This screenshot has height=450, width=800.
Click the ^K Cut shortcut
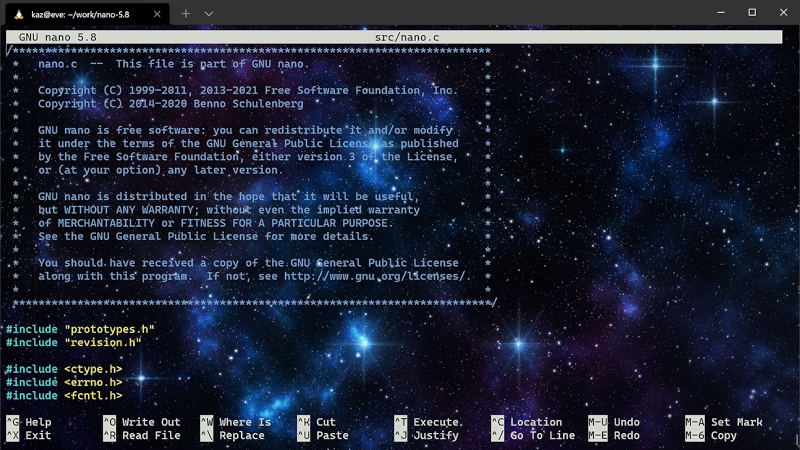click(316, 422)
